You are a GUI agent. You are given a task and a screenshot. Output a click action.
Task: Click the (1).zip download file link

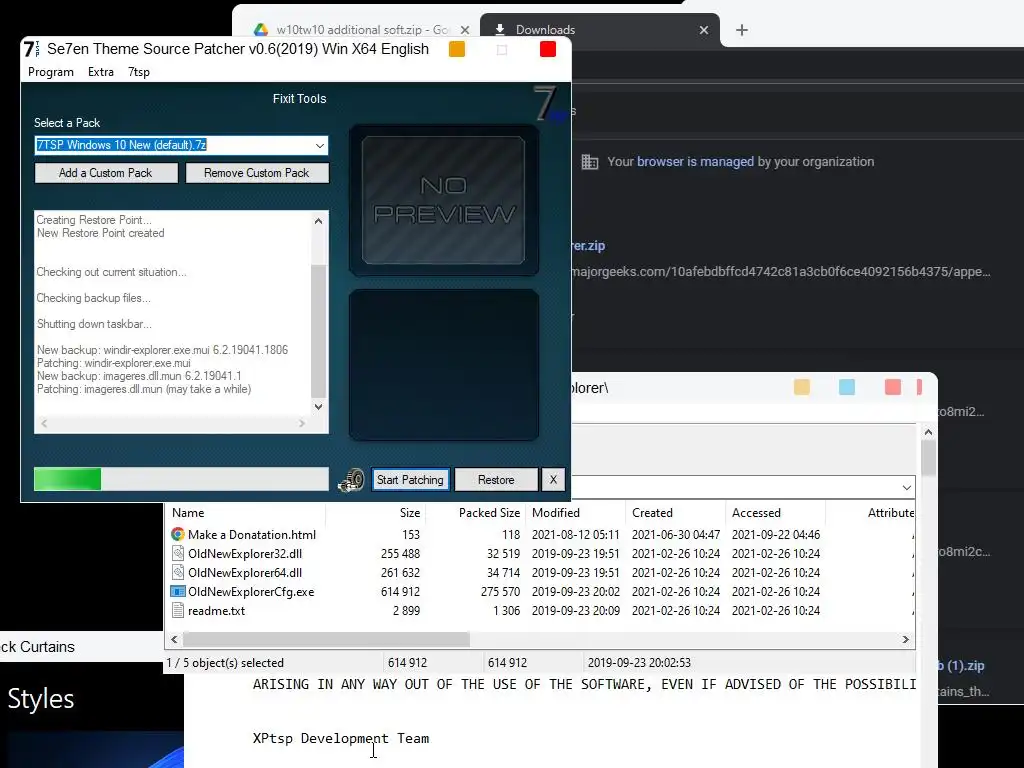coord(961,665)
